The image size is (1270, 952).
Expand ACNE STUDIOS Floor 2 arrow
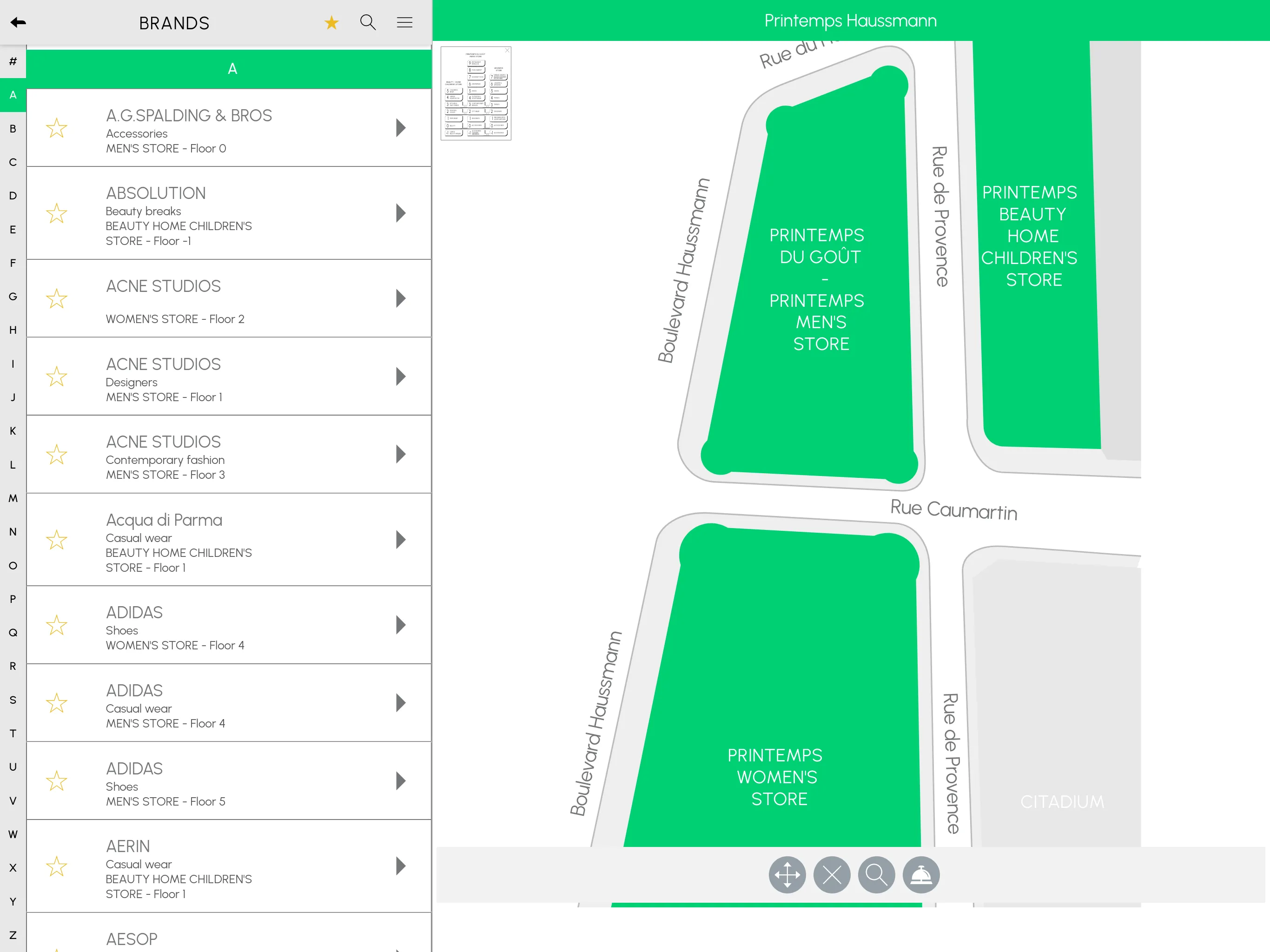coord(401,298)
